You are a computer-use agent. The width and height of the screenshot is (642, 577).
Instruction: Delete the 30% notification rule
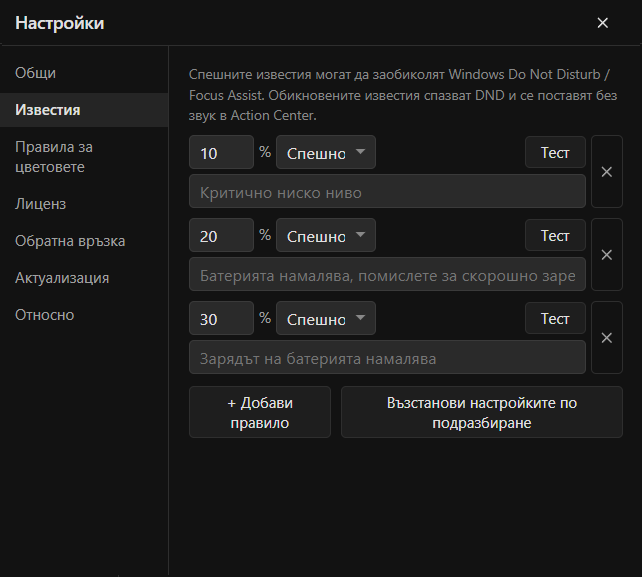(x=607, y=338)
